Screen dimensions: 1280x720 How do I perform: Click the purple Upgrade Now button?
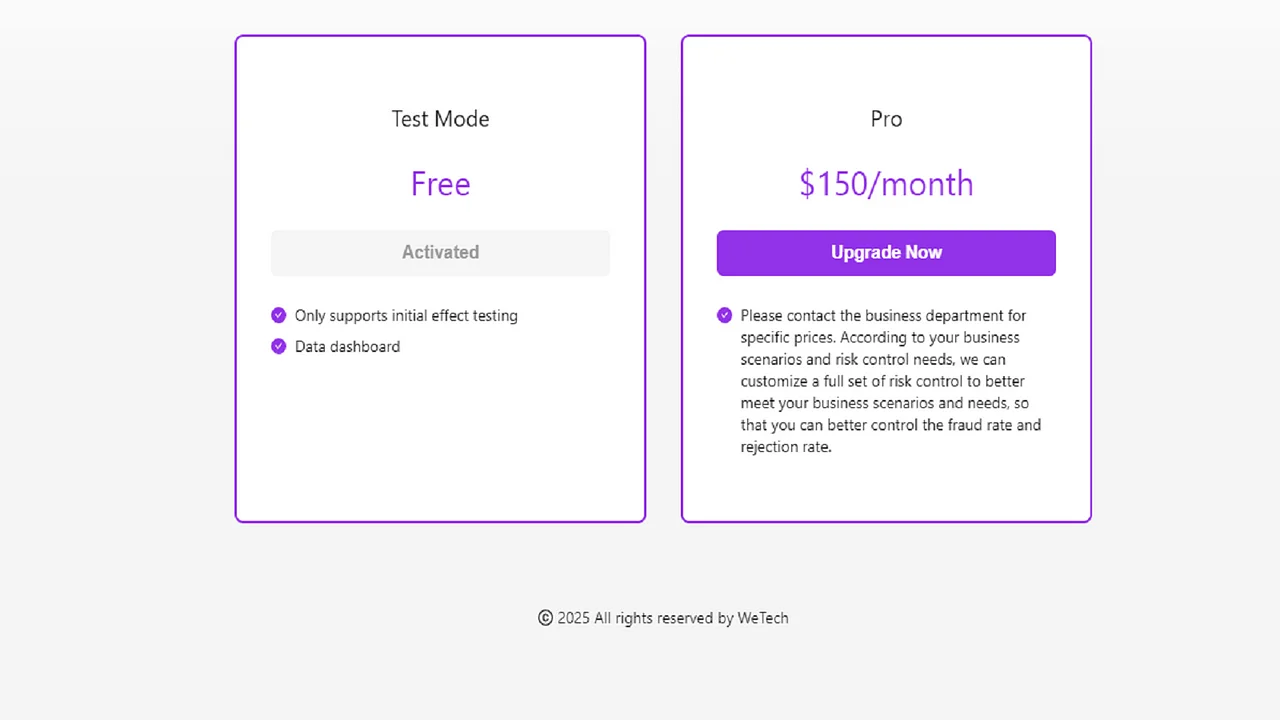click(x=886, y=253)
